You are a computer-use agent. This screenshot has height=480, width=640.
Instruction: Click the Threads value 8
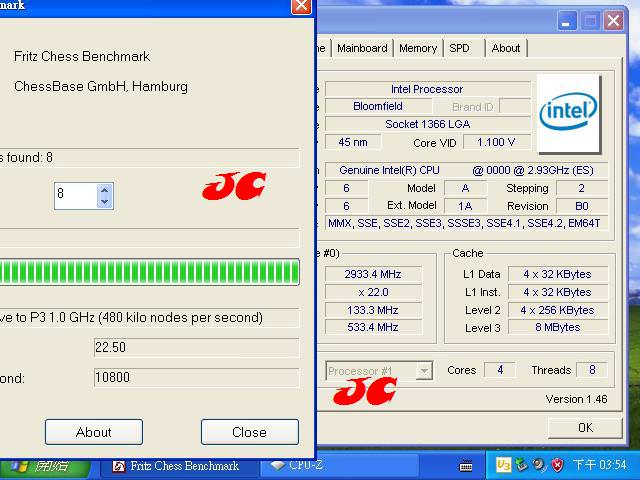[x=592, y=370]
